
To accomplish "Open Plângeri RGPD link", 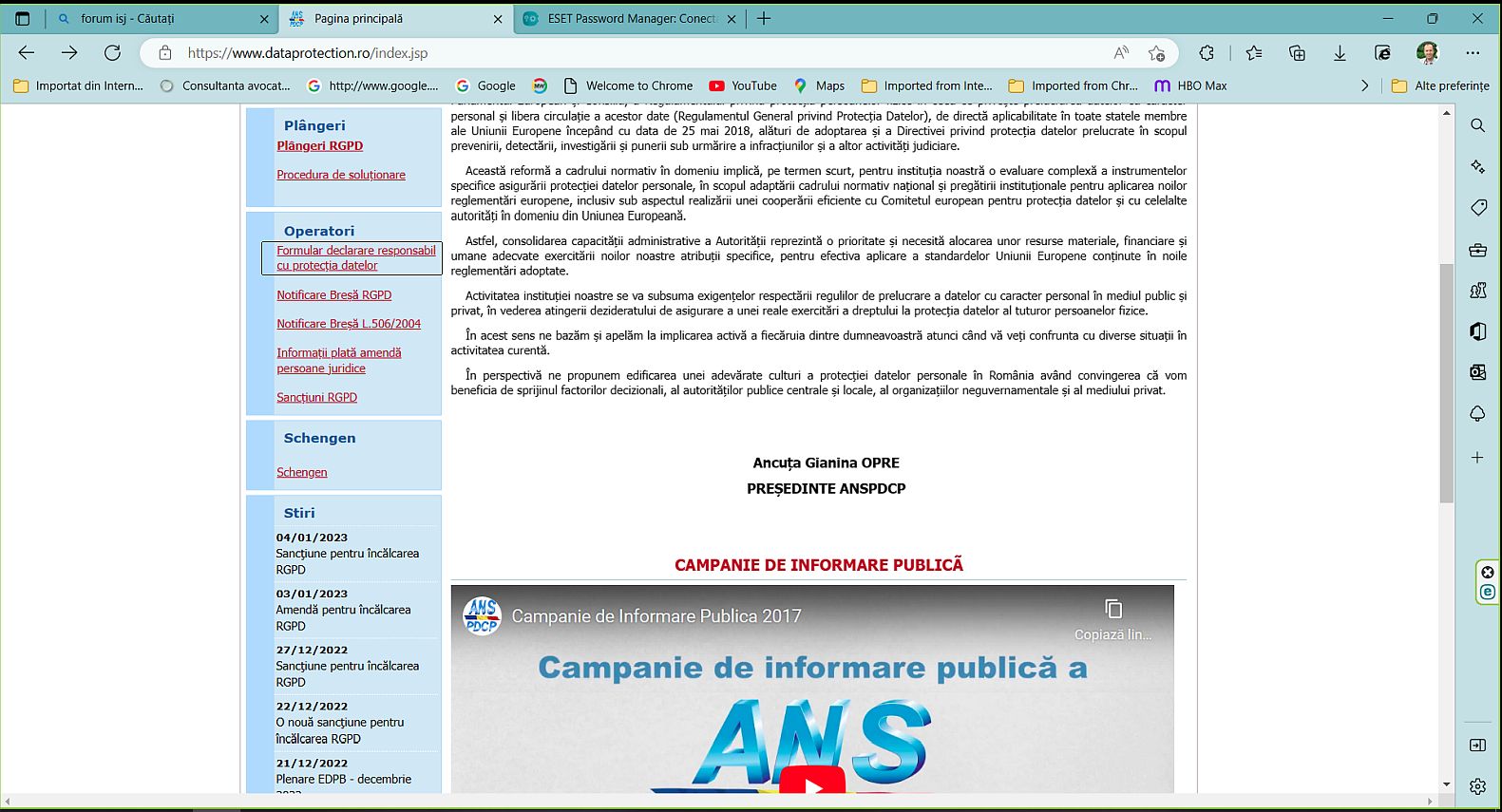I will pos(319,145).
